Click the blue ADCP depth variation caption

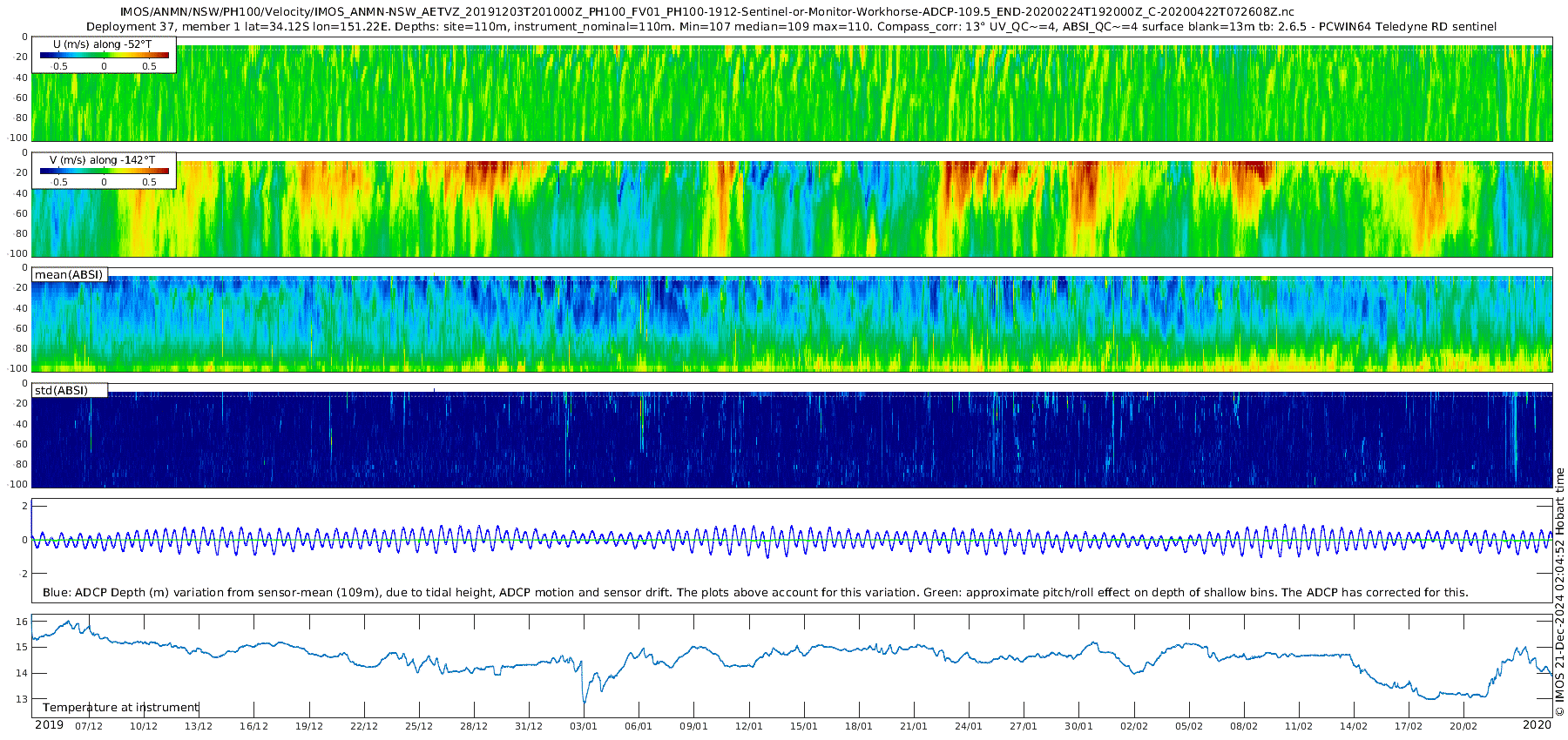click(x=754, y=592)
